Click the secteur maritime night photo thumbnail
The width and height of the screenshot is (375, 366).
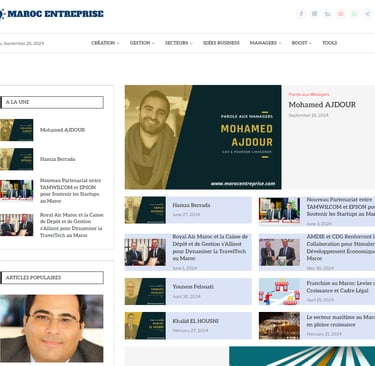click(x=279, y=326)
